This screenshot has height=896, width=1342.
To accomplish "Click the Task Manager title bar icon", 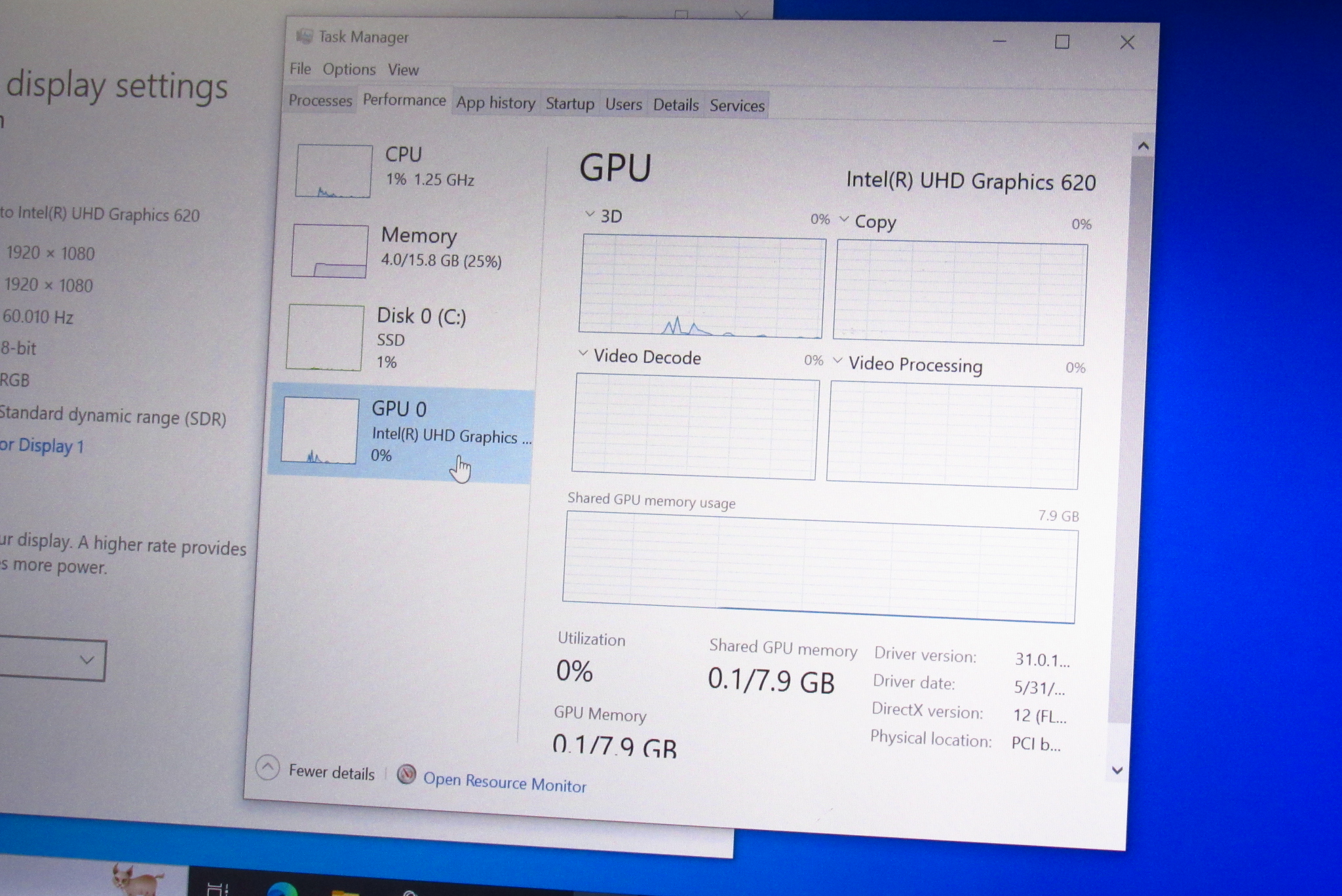I will 305,37.
